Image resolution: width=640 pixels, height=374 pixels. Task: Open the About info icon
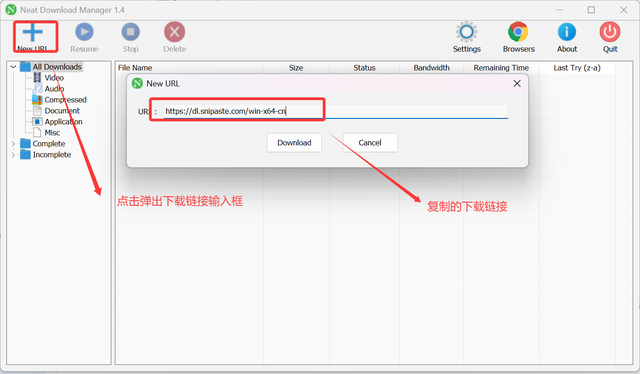point(567,32)
